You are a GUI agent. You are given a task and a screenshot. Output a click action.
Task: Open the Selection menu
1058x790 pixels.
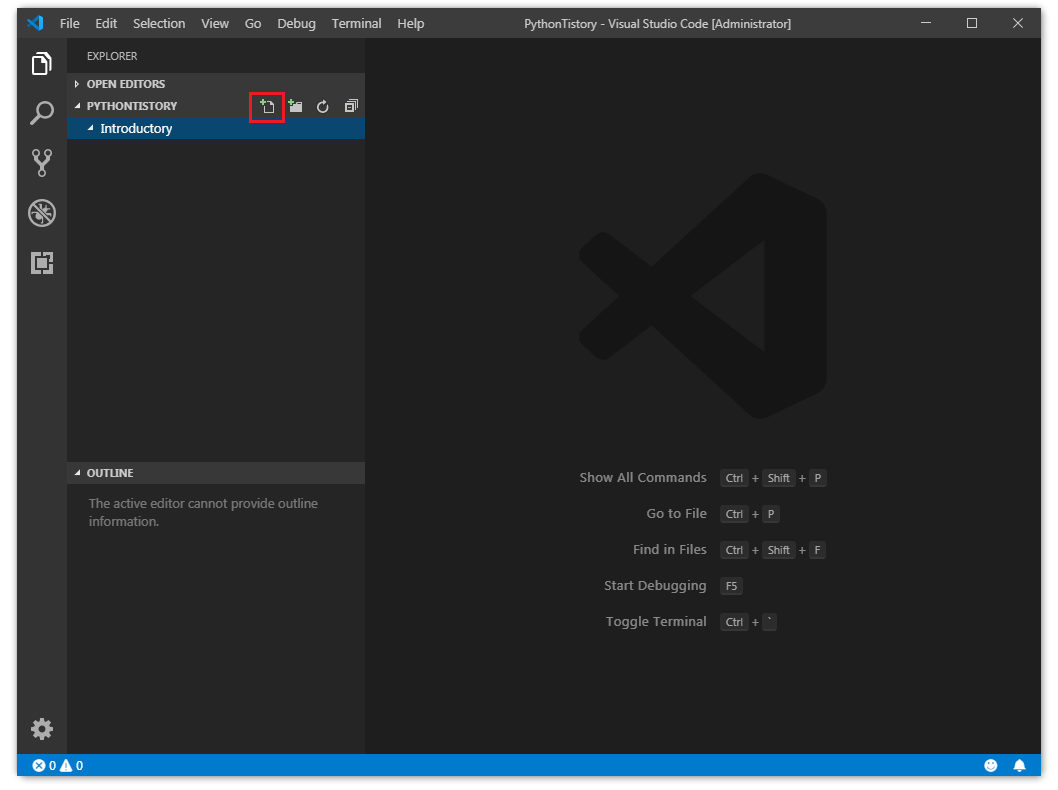(159, 24)
